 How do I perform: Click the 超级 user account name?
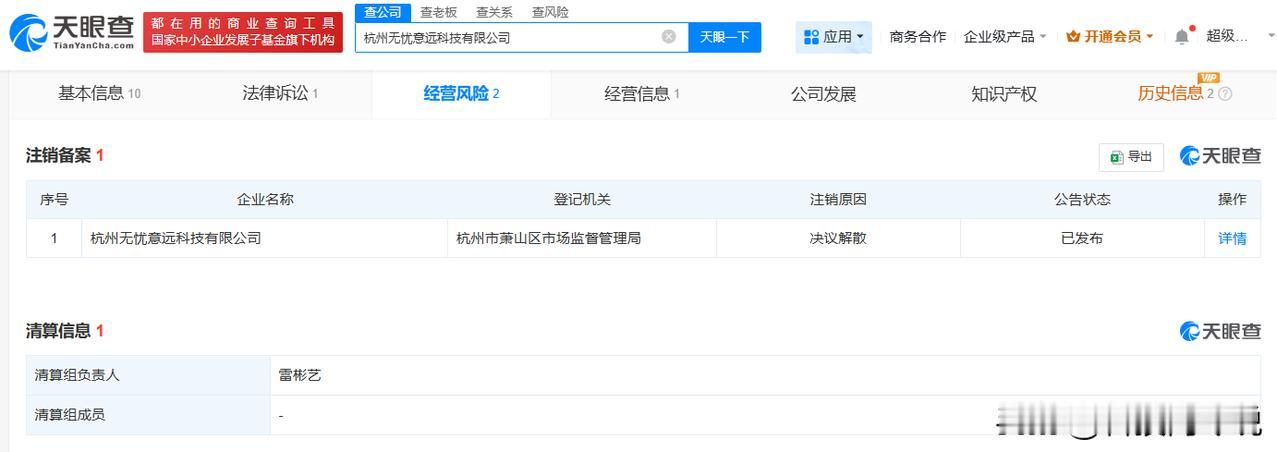(1227, 37)
